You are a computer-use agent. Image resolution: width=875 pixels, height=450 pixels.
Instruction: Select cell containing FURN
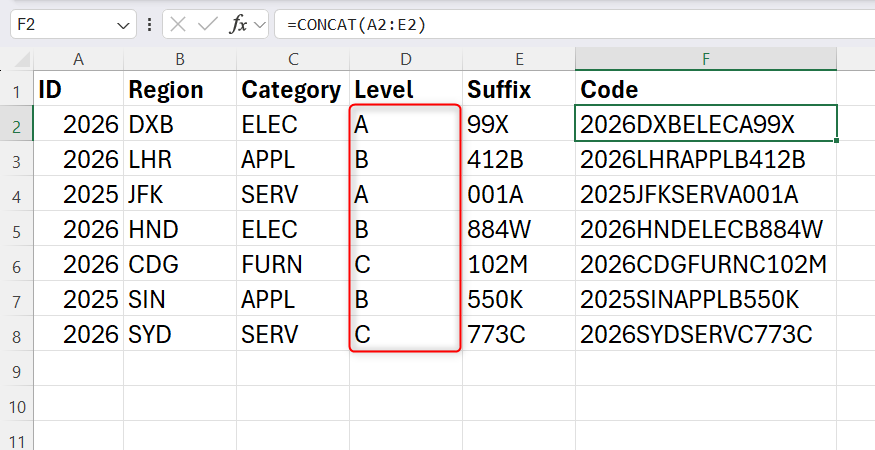point(293,263)
